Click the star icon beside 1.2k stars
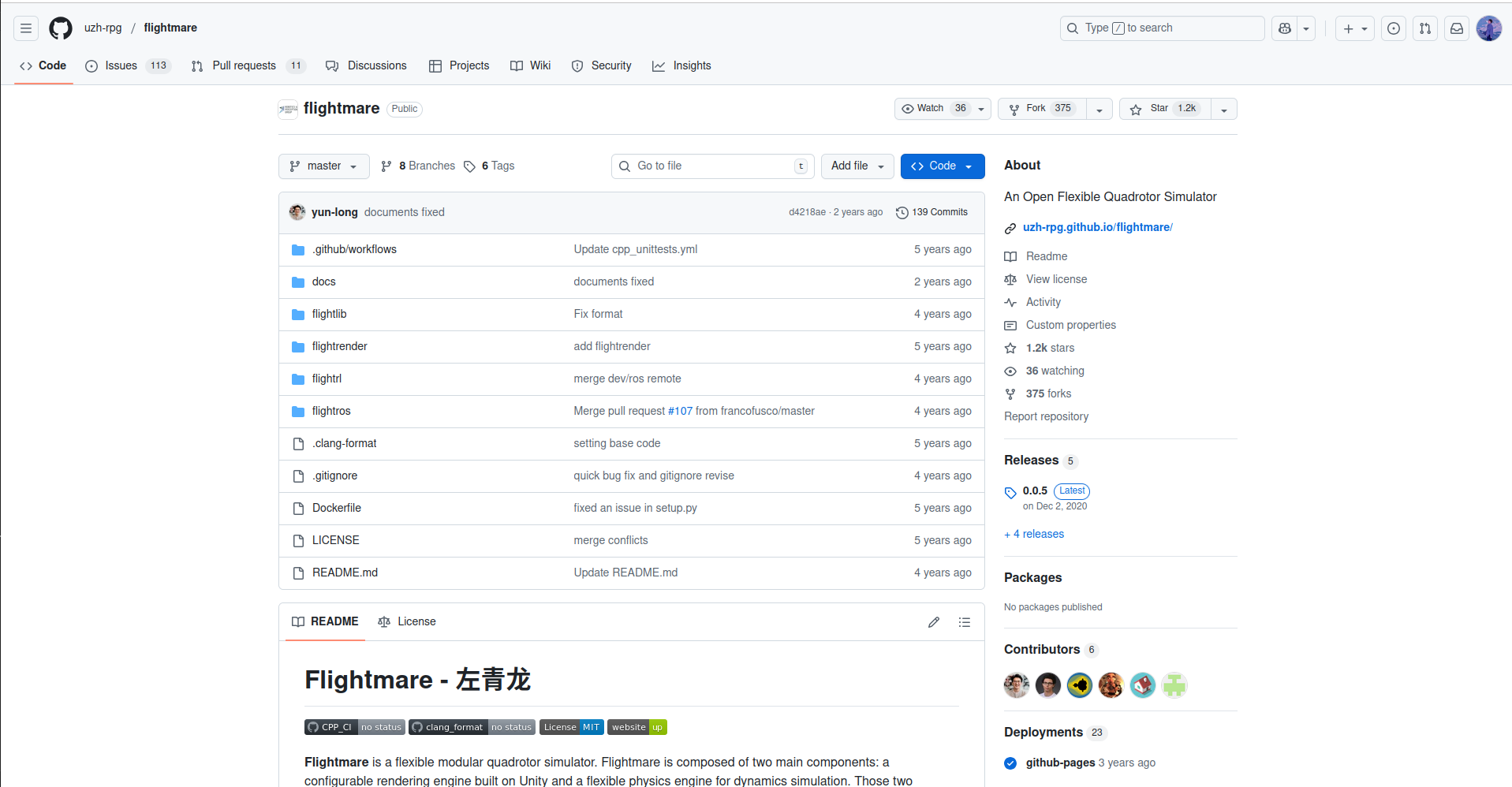Image resolution: width=1512 pixels, height=787 pixels. click(x=1010, y=349)
